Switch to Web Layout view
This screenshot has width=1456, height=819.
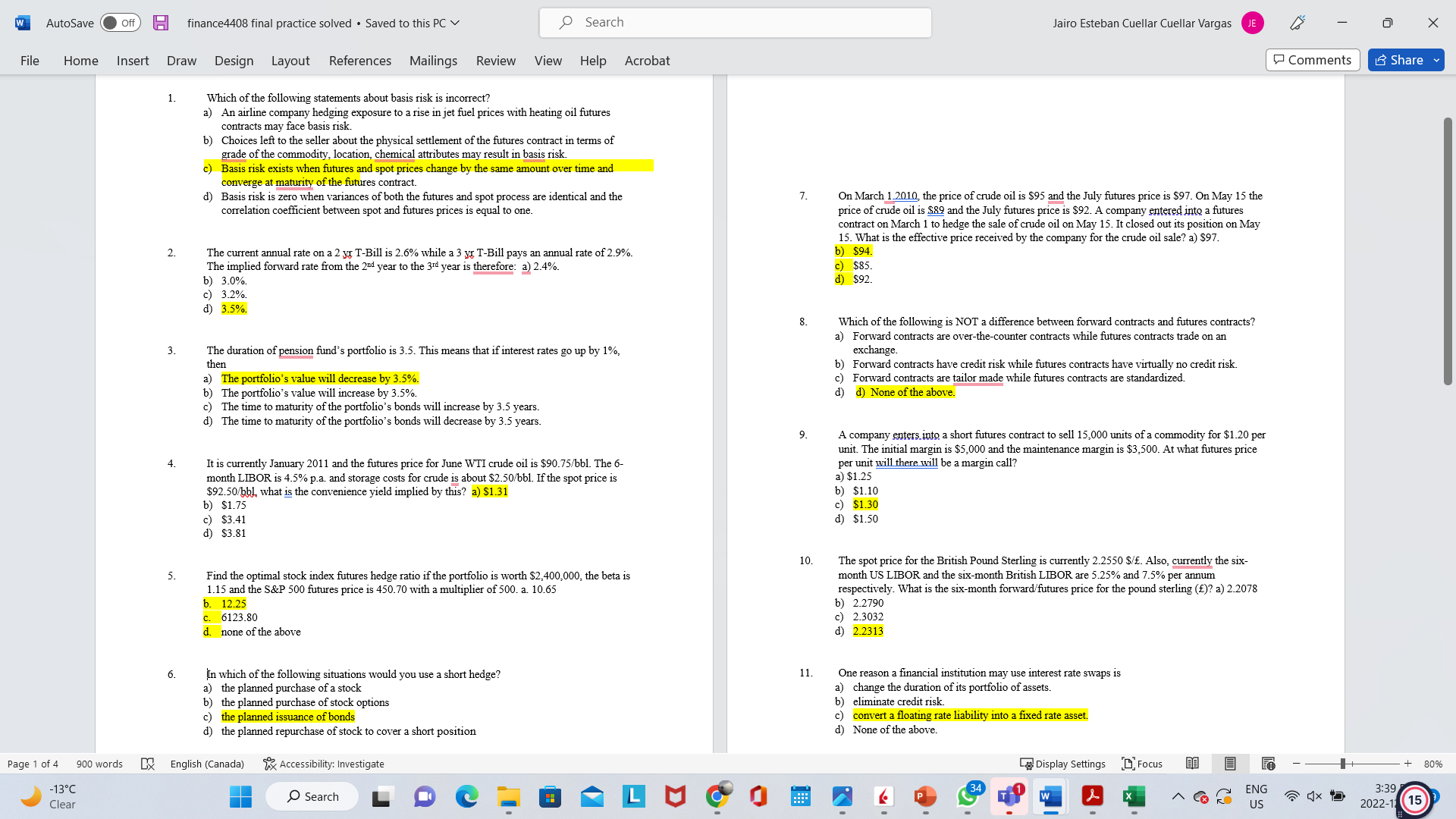pyautogui.click(x=1268, y=764)
